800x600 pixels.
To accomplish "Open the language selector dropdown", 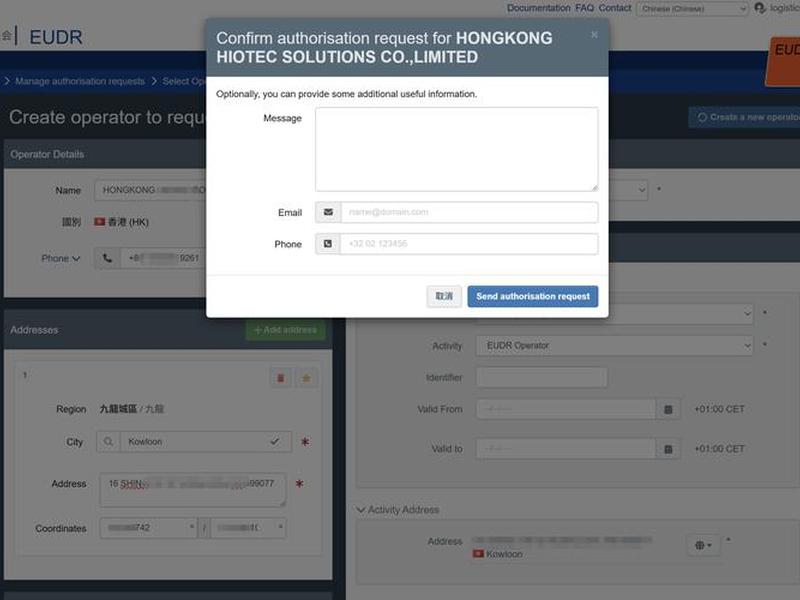I will 692,9.
